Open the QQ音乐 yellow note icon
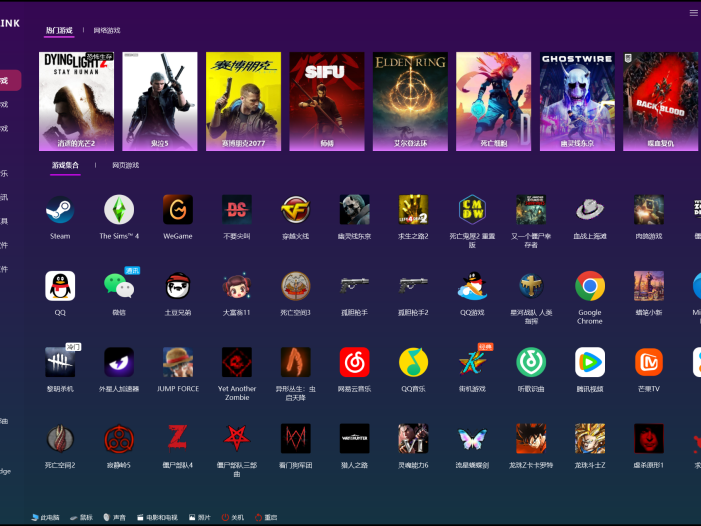Image resolution: width=701 pixels, height=526 pixels. click(x=414, y=362)
